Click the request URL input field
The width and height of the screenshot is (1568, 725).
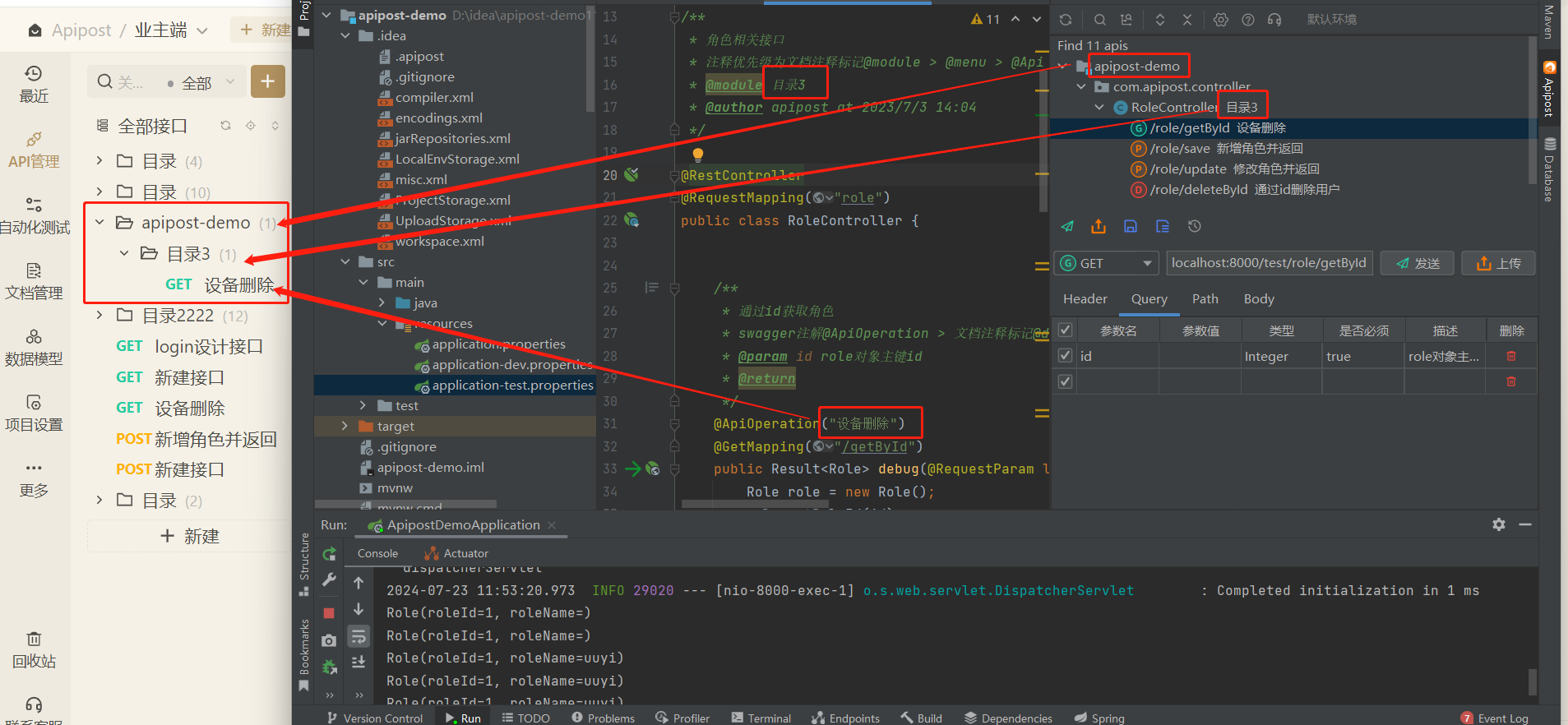pos(1270,263)
